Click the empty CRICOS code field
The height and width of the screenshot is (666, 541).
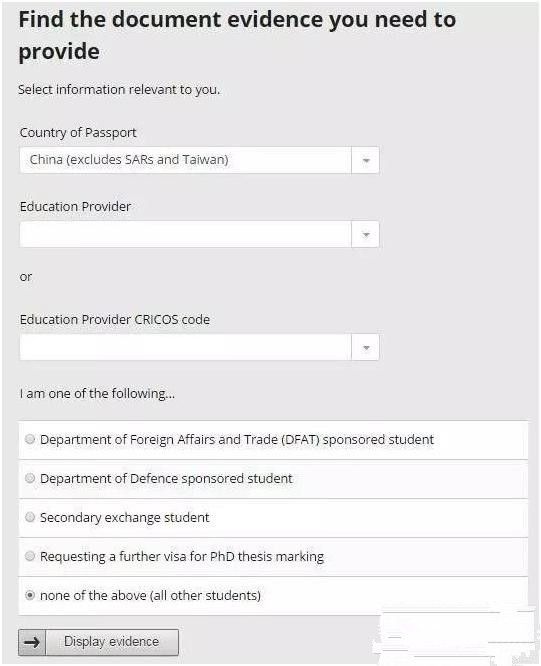(186, 347)
